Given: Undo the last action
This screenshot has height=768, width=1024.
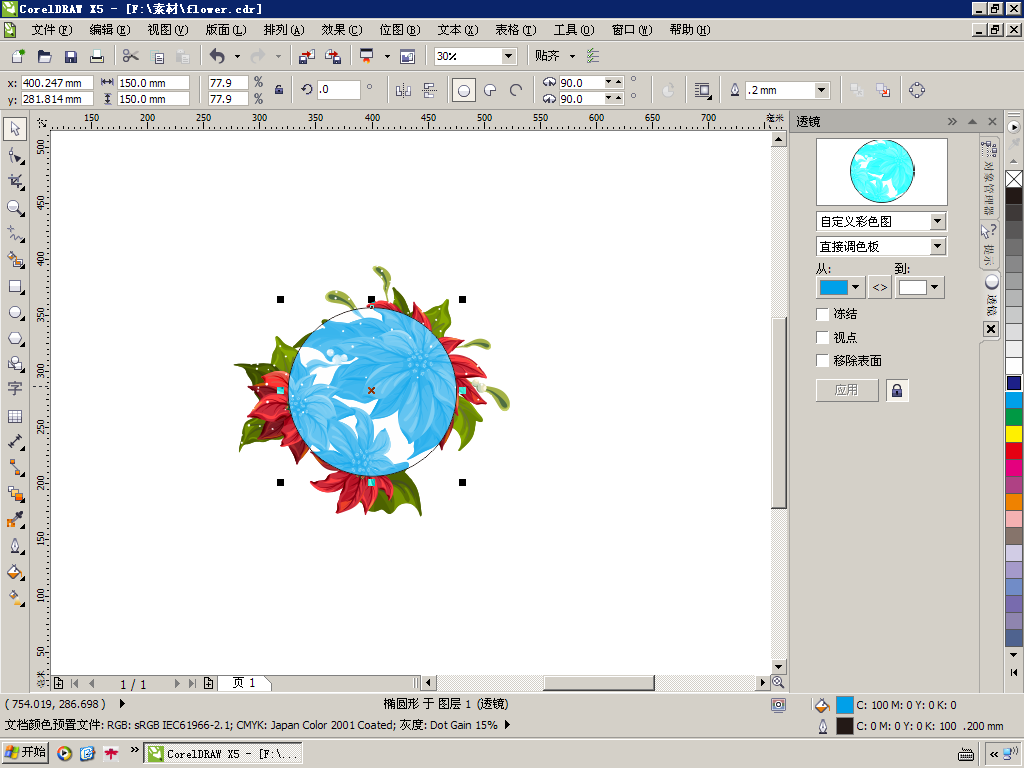Looking at the screenshot, I should (x=217, y=56).
